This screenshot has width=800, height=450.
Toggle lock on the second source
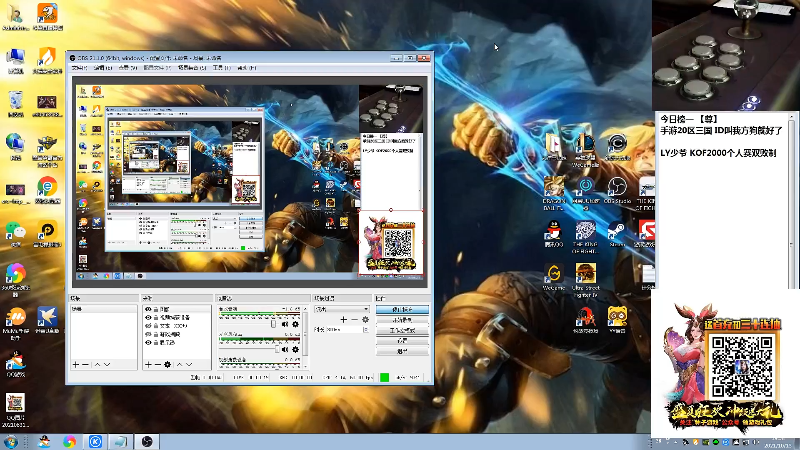pyautogui.click(x=156, y=318)
